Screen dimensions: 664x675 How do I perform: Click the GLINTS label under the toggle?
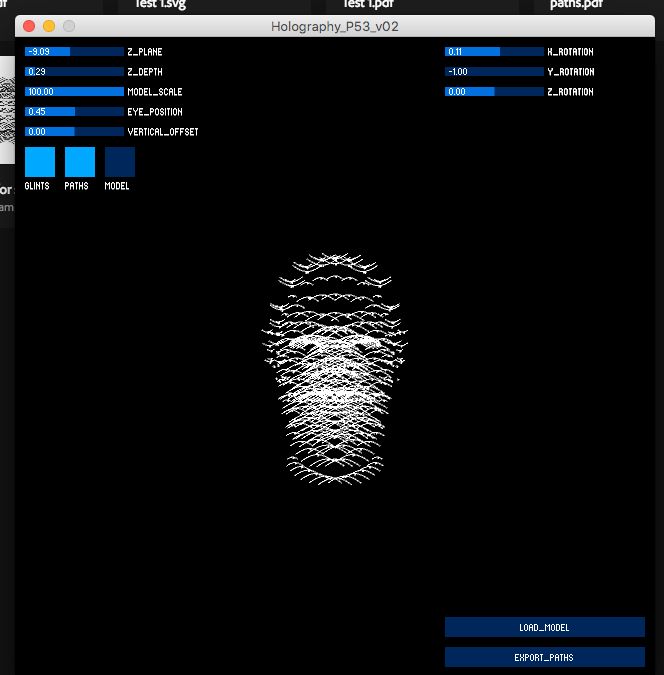click(37, 186)
